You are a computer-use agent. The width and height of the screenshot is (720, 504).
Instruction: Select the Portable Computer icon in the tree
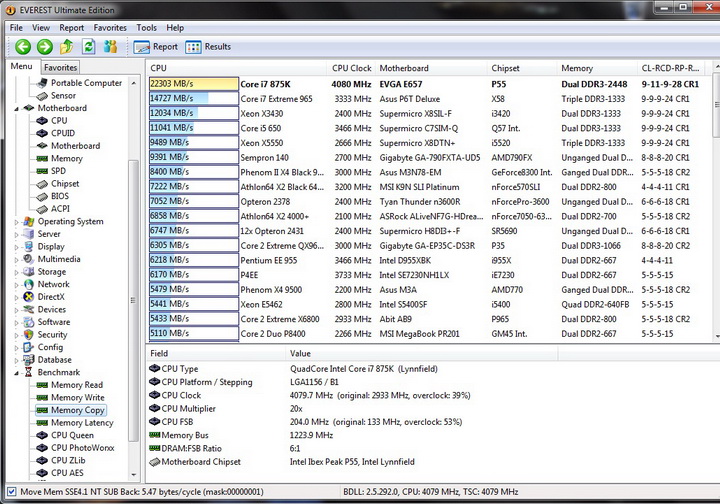42,83
